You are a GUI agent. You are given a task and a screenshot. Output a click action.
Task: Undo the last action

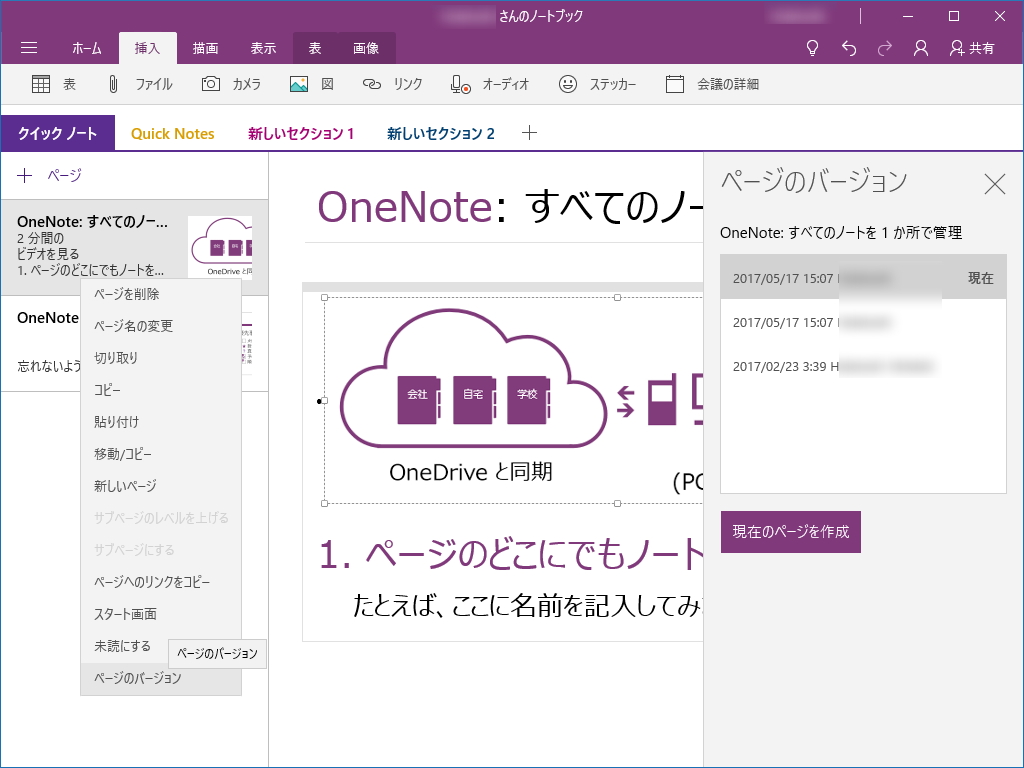[x=849, y=48]
